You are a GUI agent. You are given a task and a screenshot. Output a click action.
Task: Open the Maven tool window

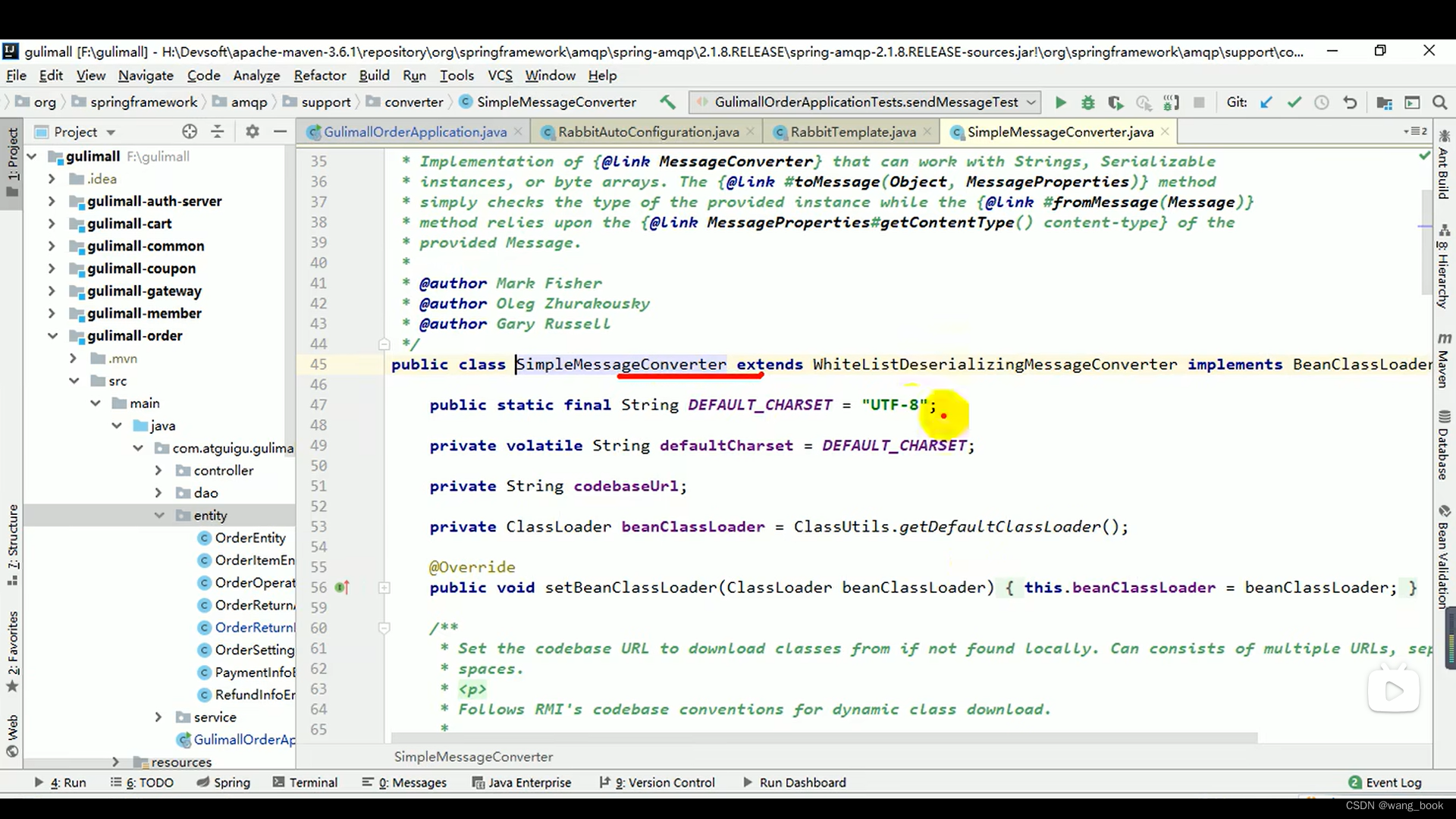(x=1443, y=359)
